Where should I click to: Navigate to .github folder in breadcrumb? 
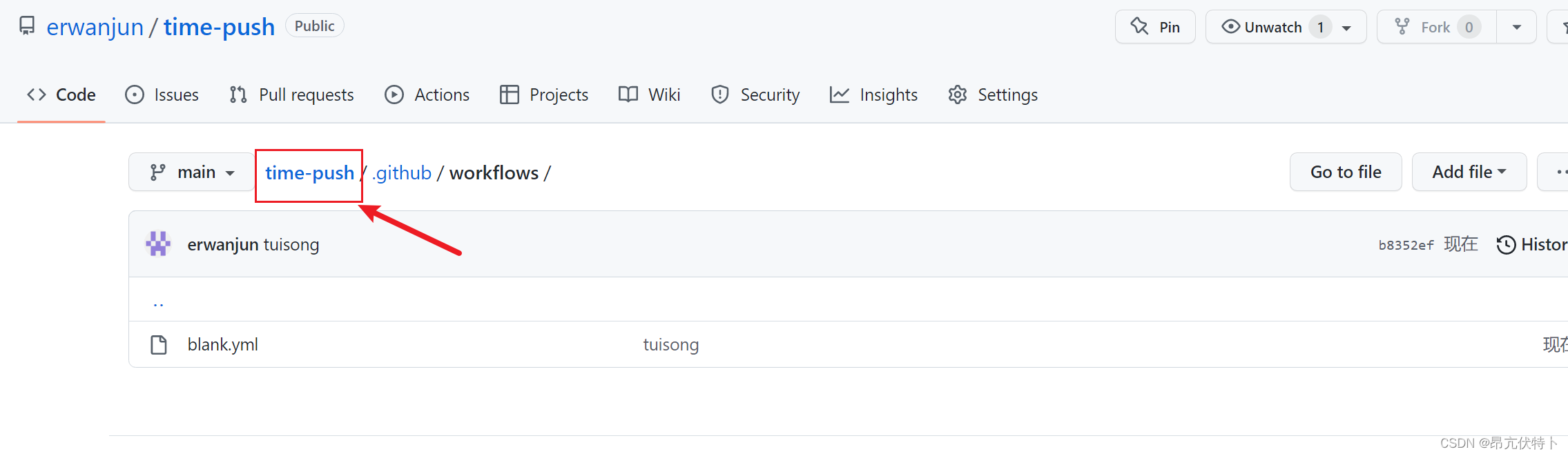pyautogui.click(x=402, y=172)
